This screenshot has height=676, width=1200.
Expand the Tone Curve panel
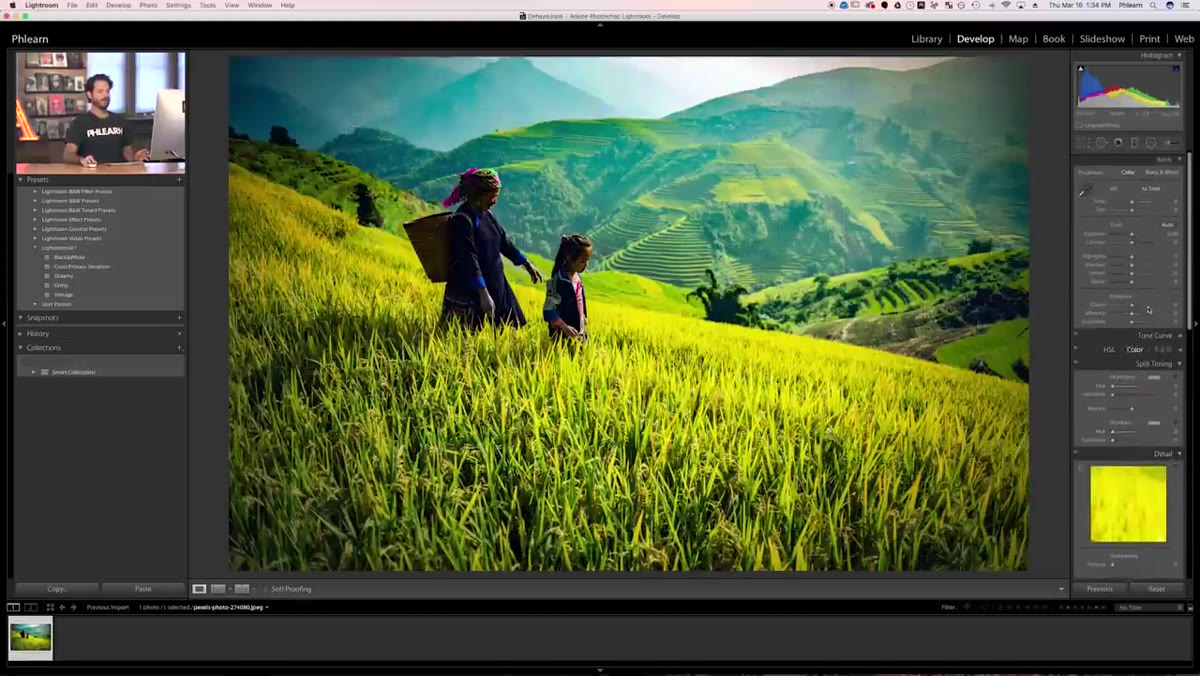tap(1179, 336)
